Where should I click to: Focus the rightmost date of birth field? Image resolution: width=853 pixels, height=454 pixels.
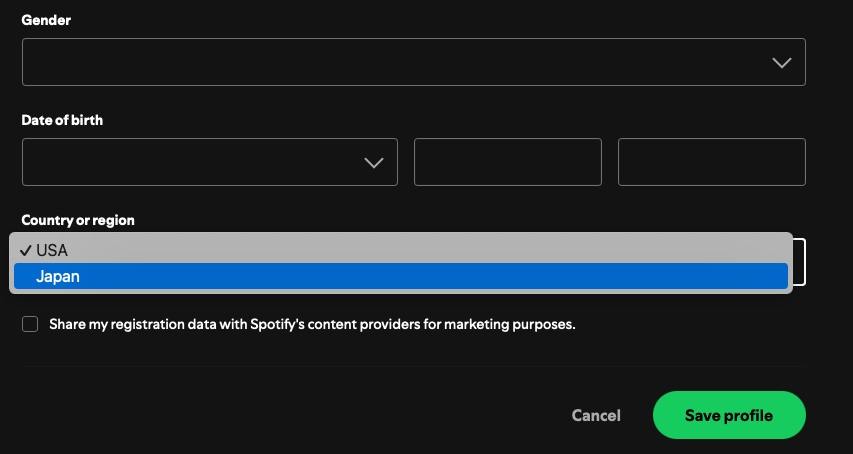[711, 162]
